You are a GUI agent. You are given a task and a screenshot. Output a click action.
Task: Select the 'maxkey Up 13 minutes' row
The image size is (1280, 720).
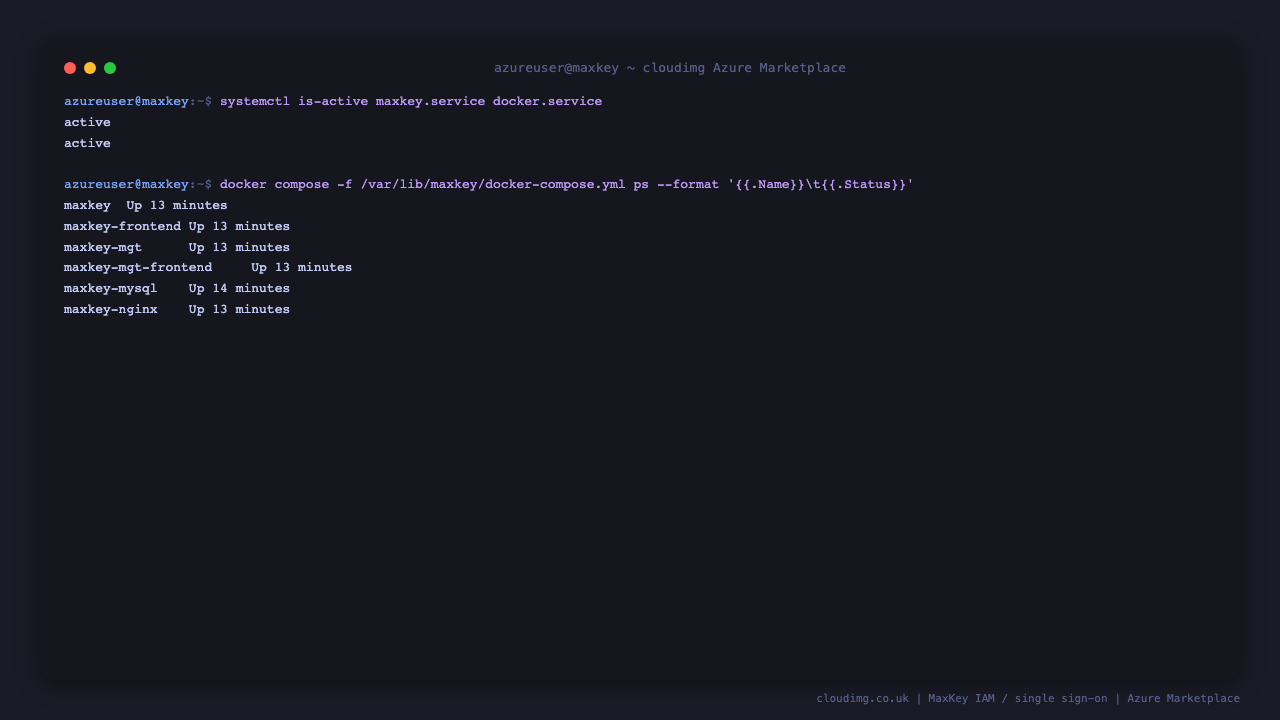[x=146, y=205]
